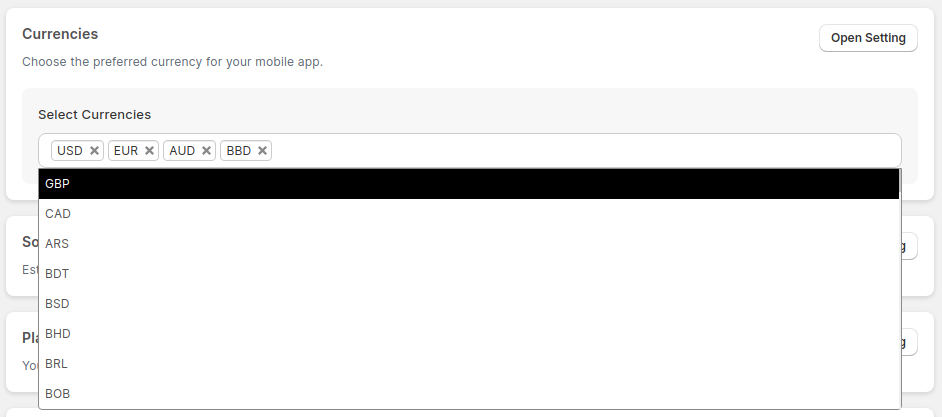Remove the EUR currency tag
The image size is (942, 417).
[x=150, y=151]
